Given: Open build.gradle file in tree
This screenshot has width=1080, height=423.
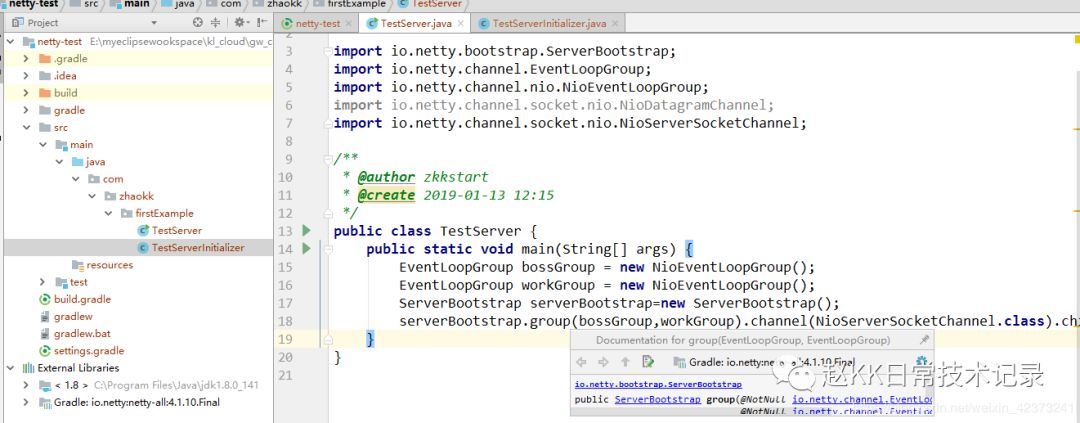Looking at the screenshot, I should point(82,300).
